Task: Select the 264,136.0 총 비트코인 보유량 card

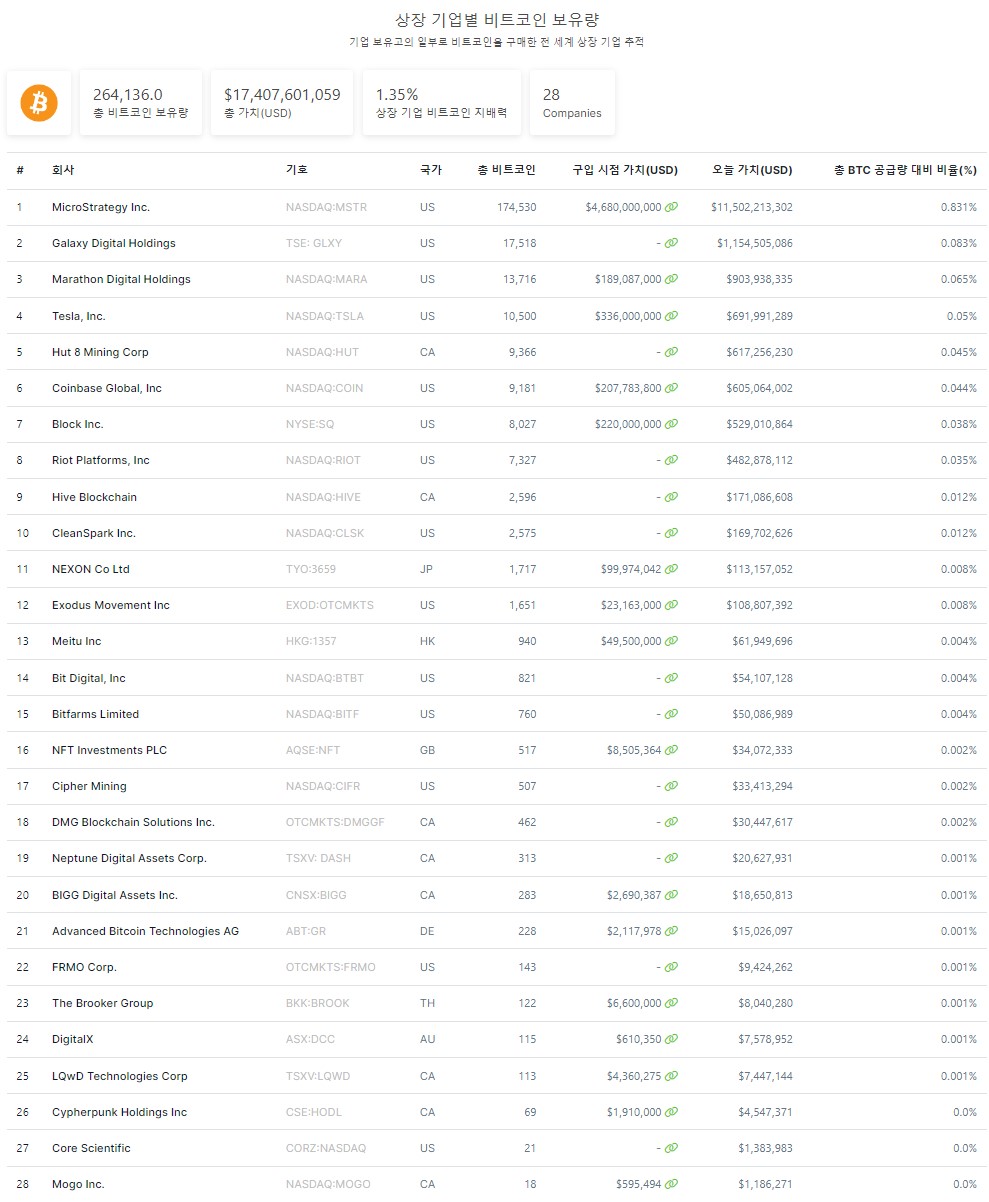Action: click(x=141, y=102)
